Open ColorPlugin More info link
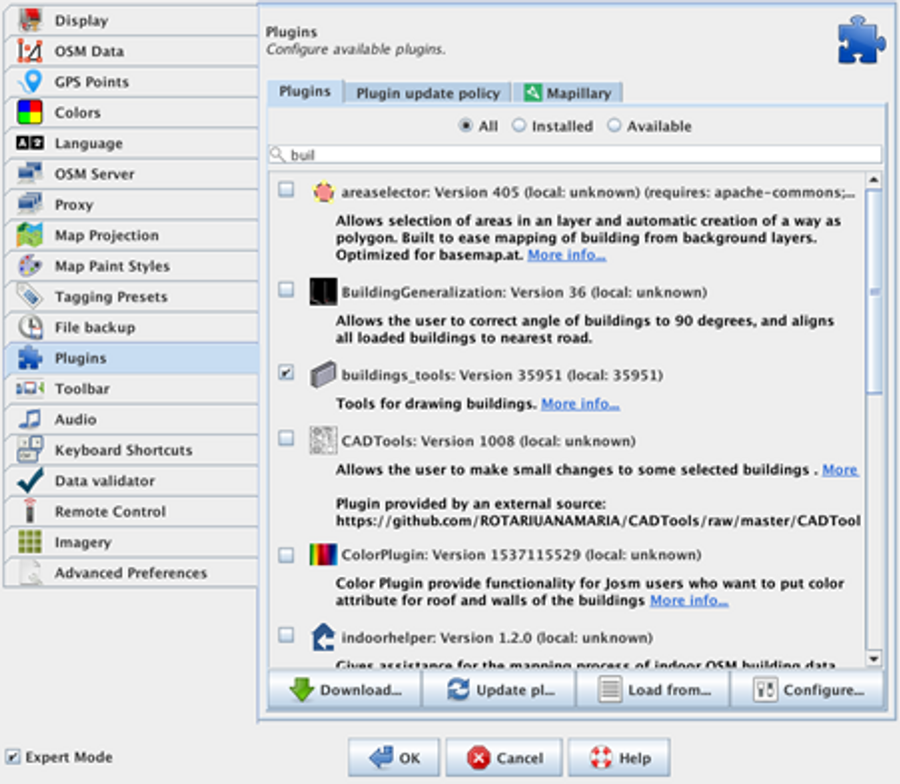 coord(689,600)
